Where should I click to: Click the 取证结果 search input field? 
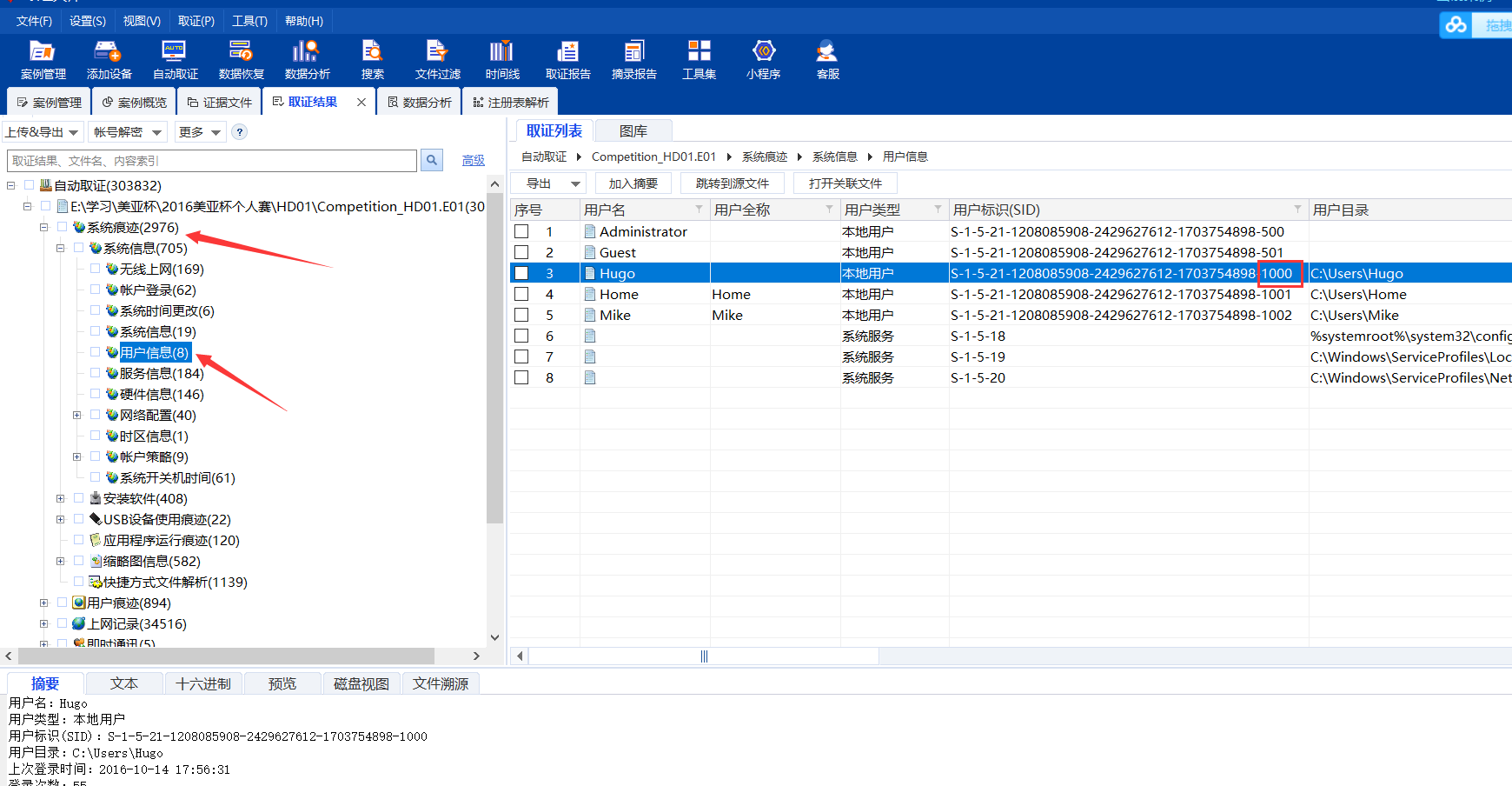point(212,160)
